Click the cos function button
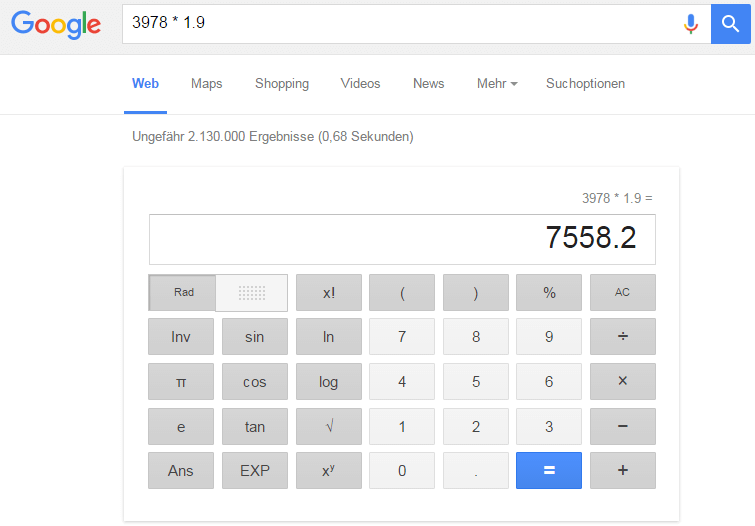Viewport: 755px width, 526px height. [x=255, y=381]
